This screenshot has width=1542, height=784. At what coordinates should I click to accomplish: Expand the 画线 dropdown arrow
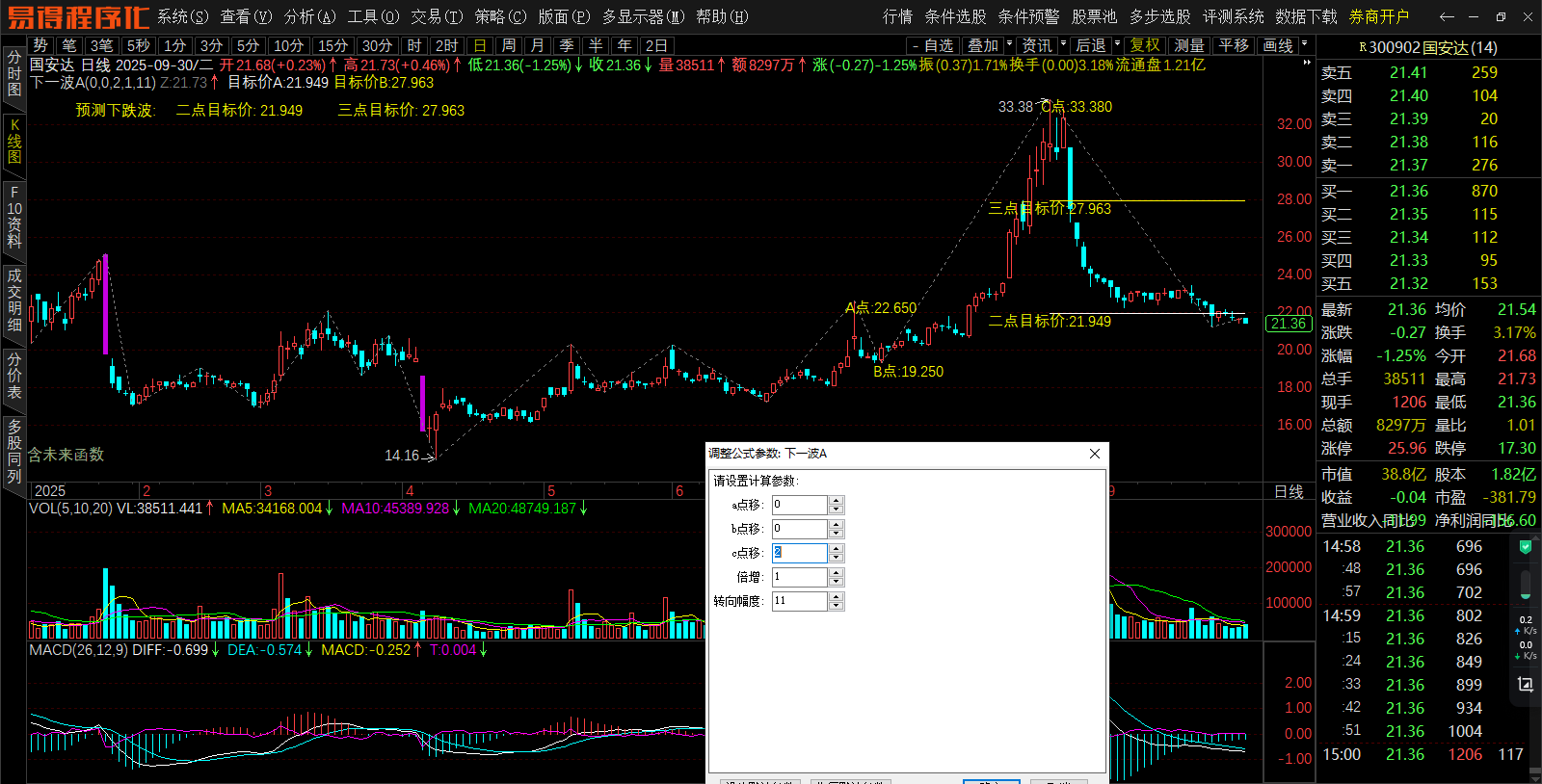pos(1305,43)
